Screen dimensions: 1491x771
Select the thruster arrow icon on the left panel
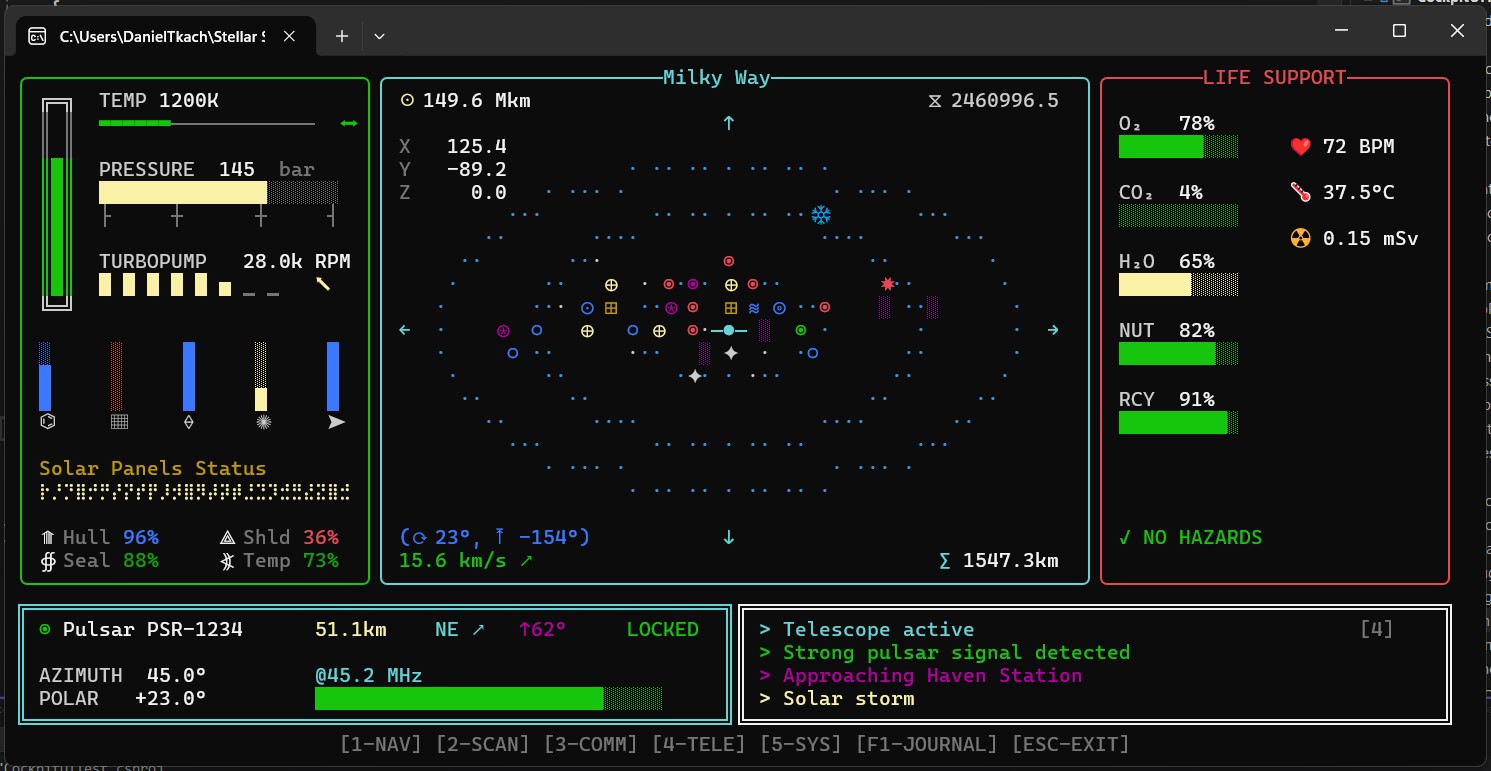pyautogui.click(x=335, y=422)
